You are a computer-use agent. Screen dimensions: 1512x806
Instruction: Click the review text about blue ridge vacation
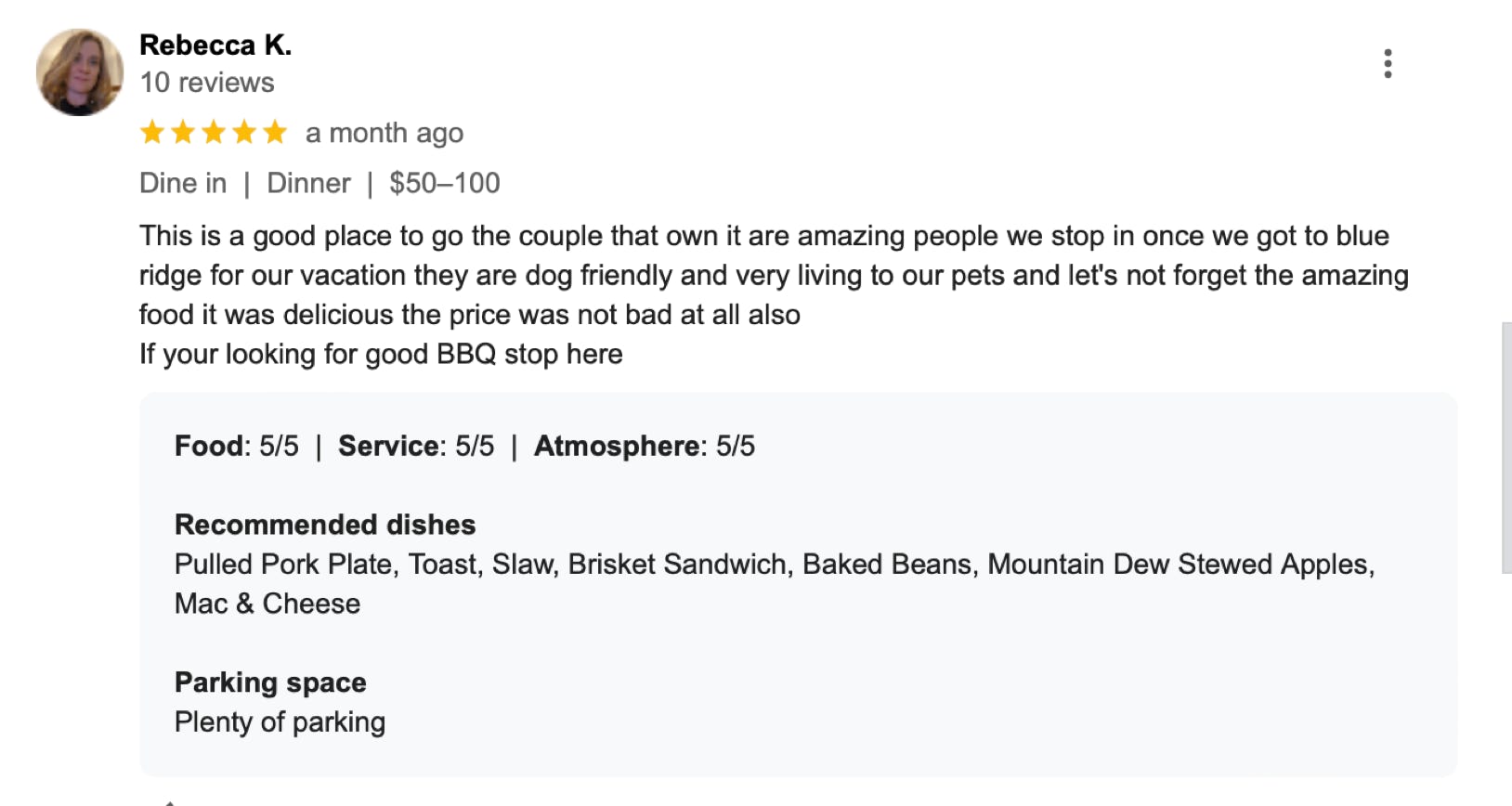point(773,276)
